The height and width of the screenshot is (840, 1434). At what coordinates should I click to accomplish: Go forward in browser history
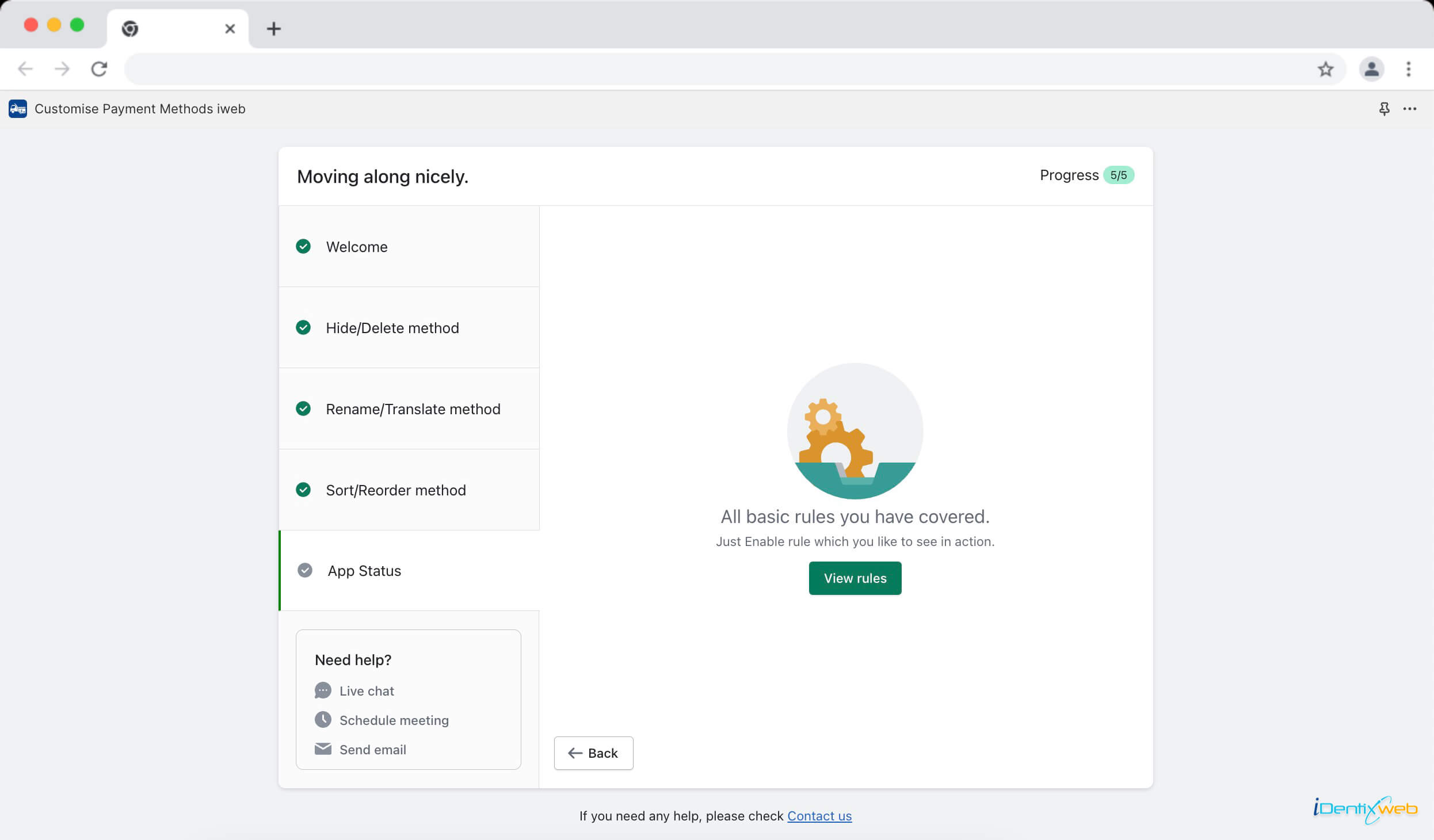coord(62,69)
